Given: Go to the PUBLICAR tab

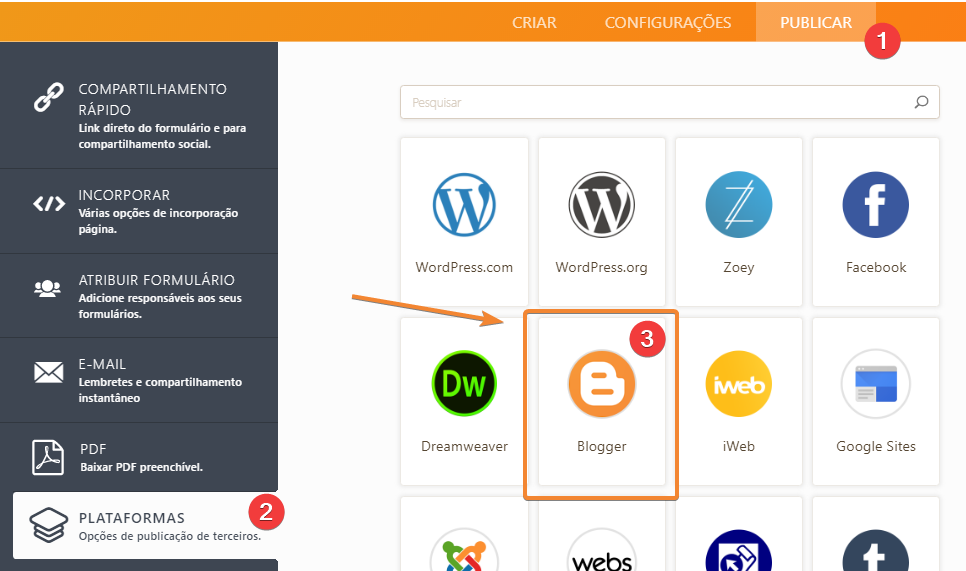Looking at the screenshot, I should (816, 22).
